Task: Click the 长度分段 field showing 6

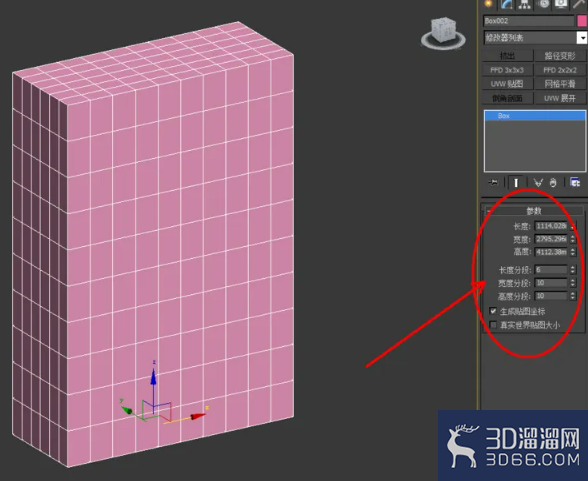Action: pyautogui.click(x=551, y=270)
